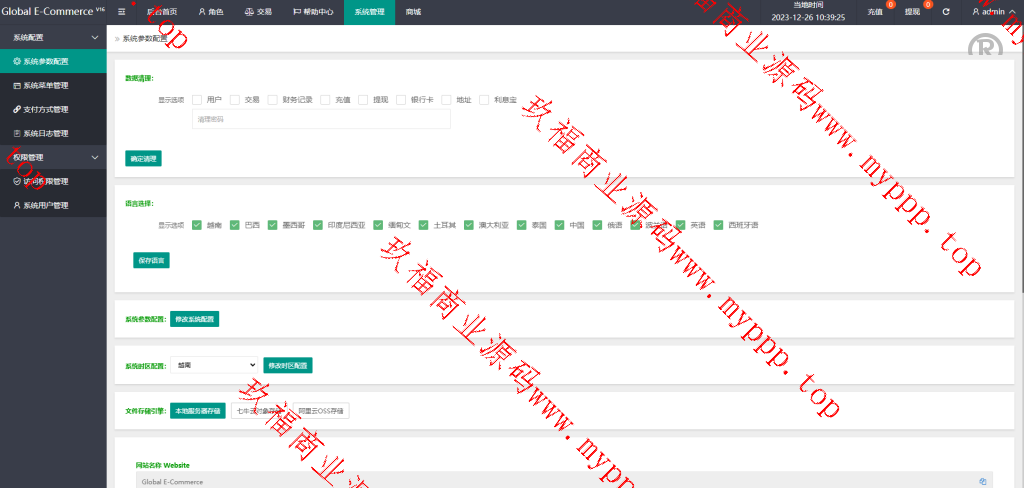The height and width of the screenshot is (488, 1024).
Task: Switch to the 交易 top tab
Action: point(257,12)
